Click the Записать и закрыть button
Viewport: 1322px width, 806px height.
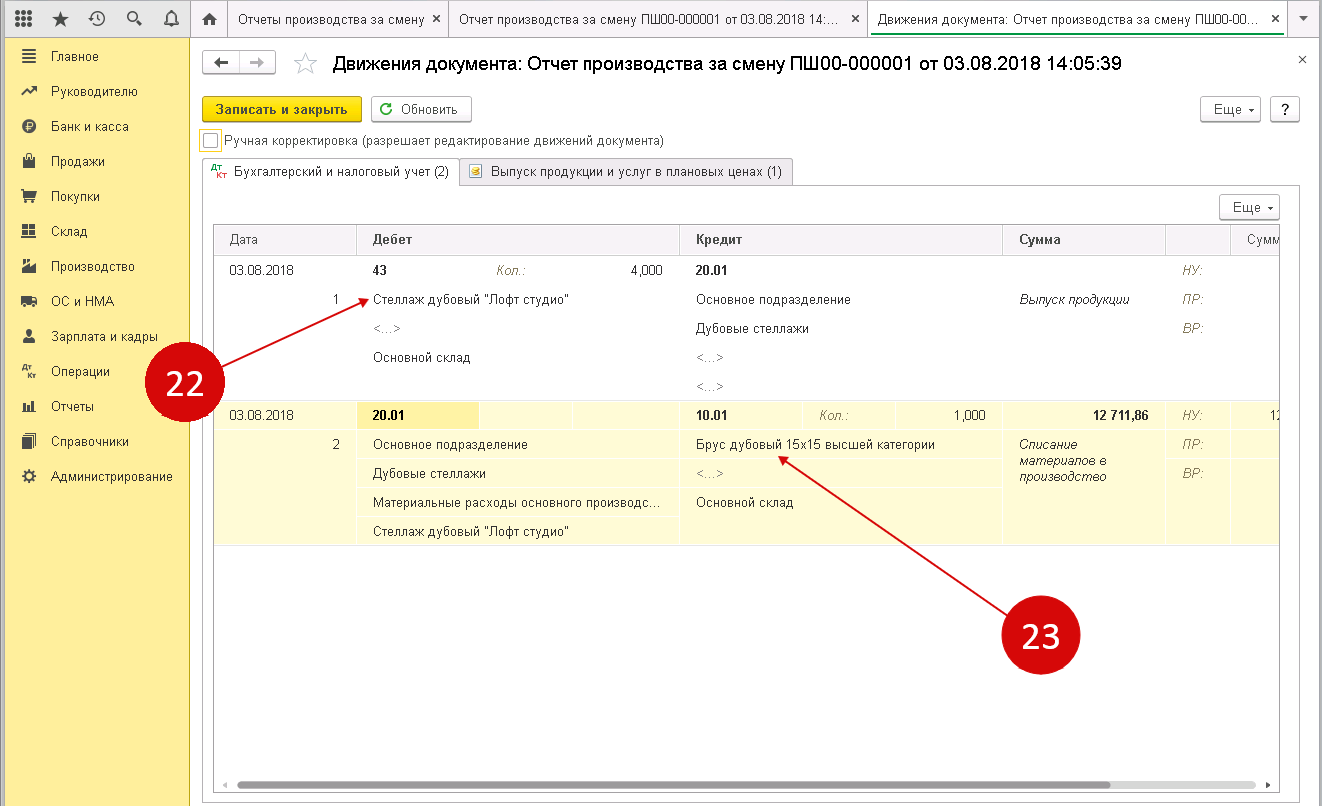[x=281, y=109]
